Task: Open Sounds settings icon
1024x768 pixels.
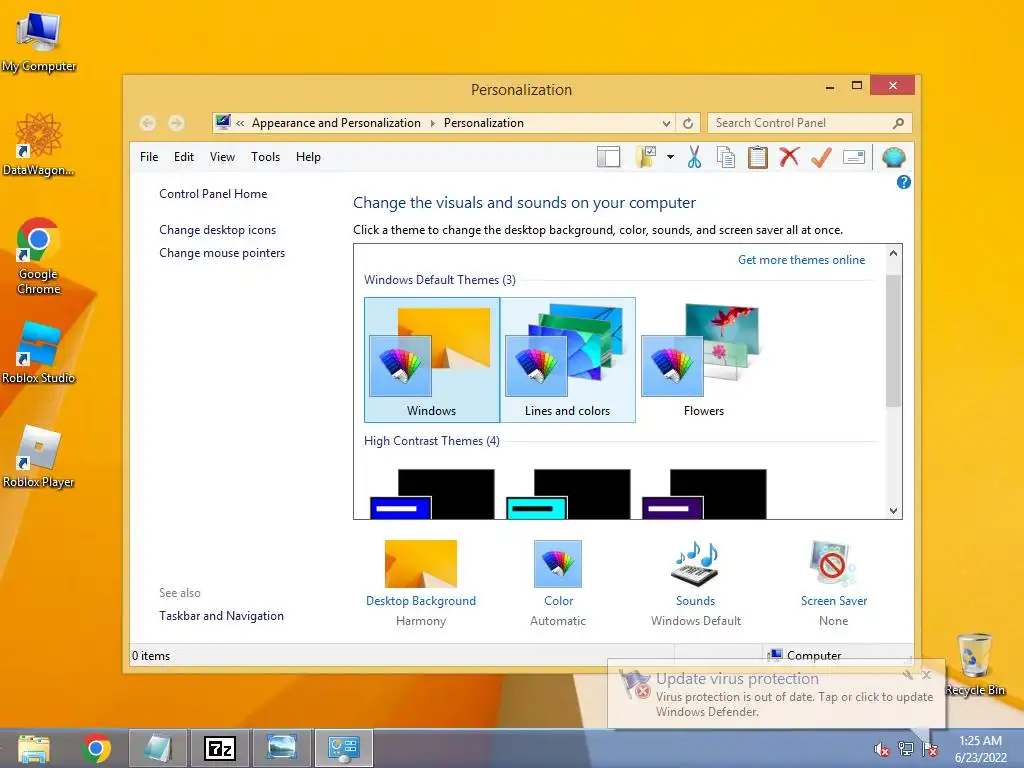Action: [x=696, y=564]
